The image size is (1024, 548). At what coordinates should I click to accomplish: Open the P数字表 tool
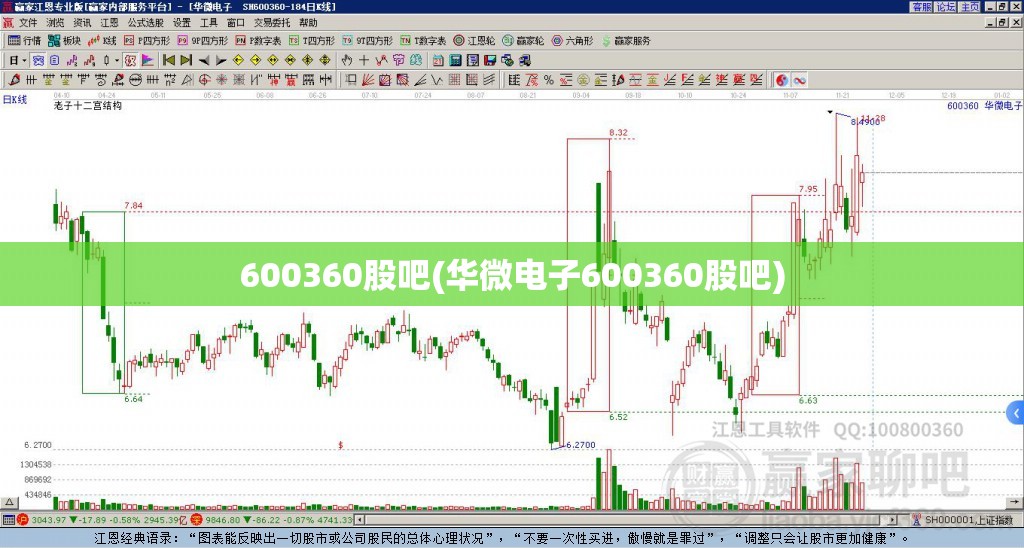[258, 40]
